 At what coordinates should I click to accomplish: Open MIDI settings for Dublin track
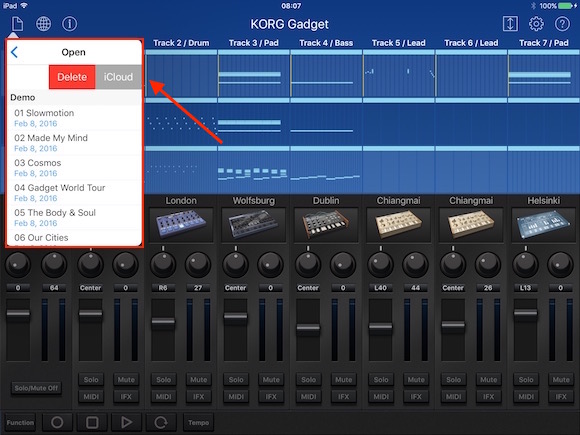pos(308,397)
